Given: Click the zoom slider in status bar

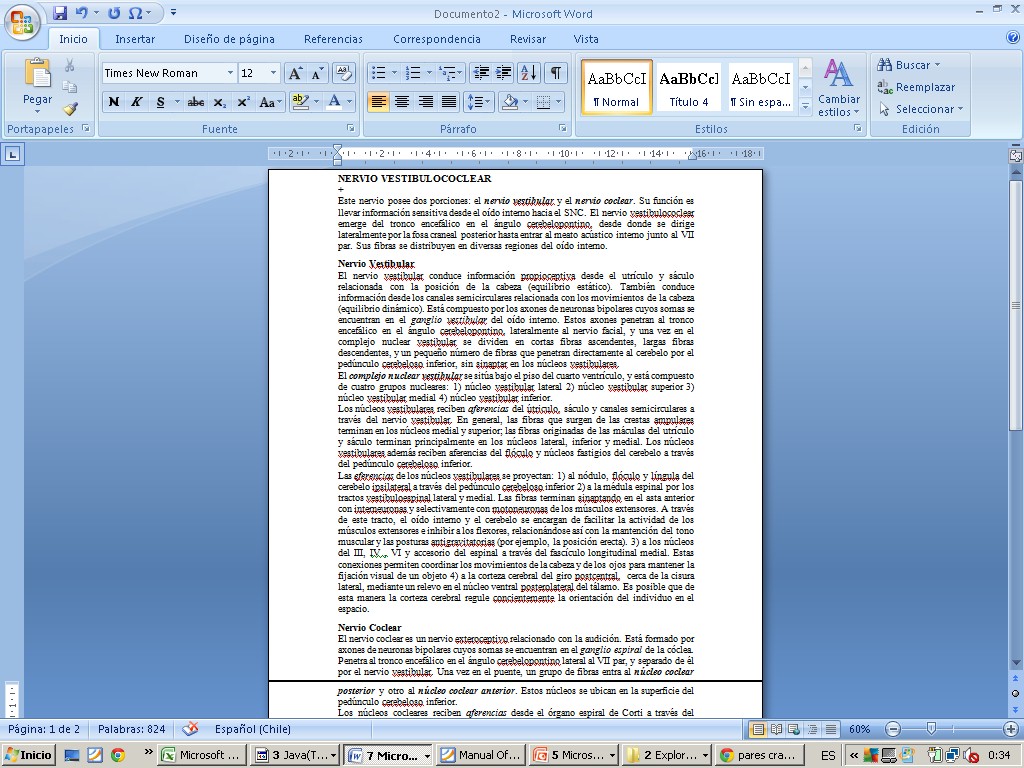Looking at the screenshot, I should (931, 729).
